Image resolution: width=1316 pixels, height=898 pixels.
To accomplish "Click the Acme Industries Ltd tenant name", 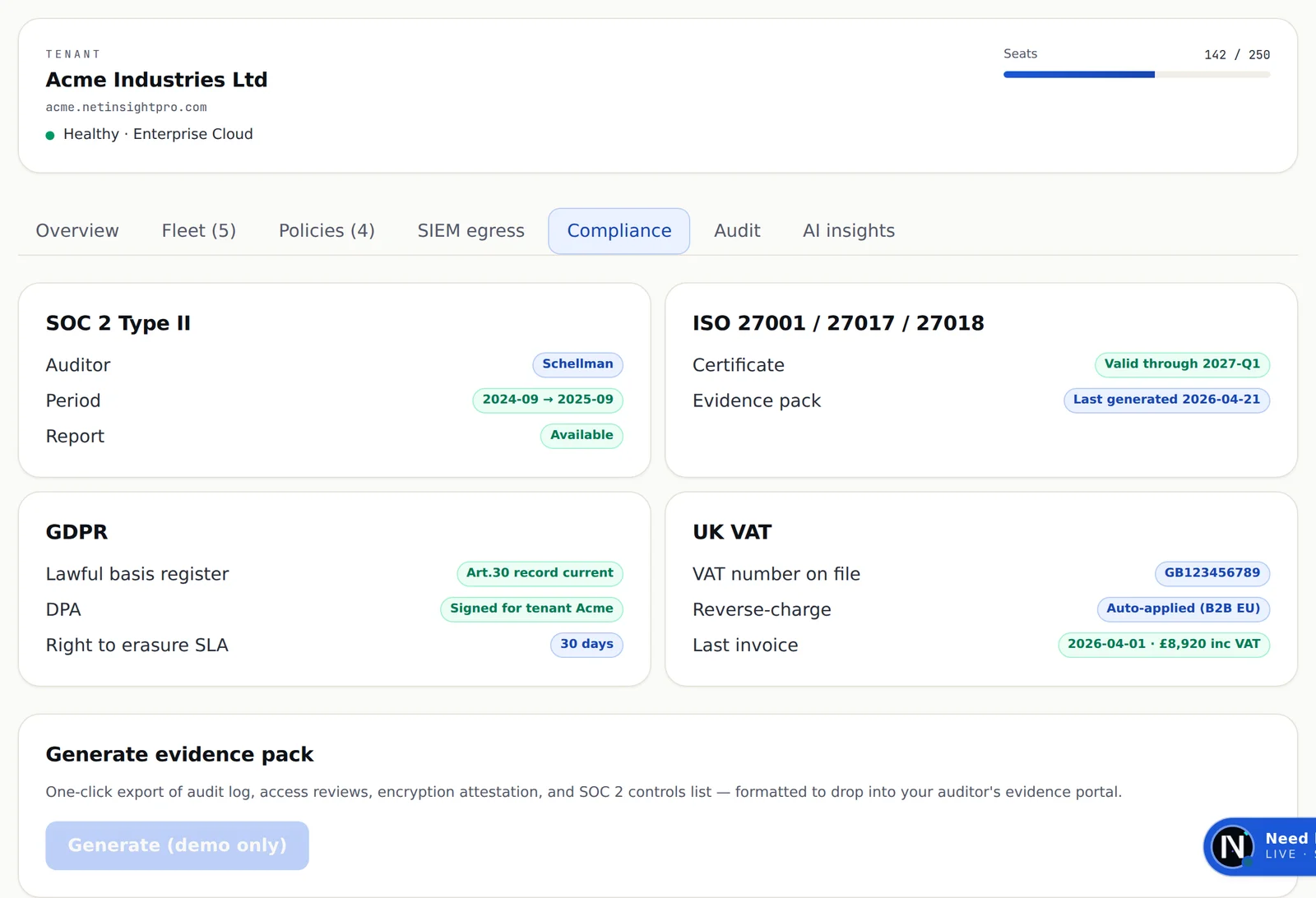I will click(156, 80).
